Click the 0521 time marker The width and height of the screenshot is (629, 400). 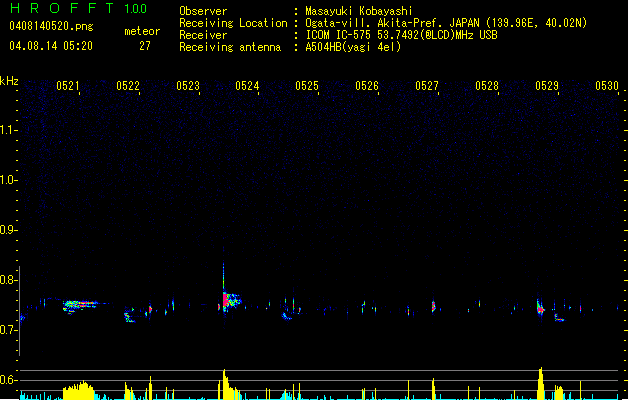click(67, 85)
